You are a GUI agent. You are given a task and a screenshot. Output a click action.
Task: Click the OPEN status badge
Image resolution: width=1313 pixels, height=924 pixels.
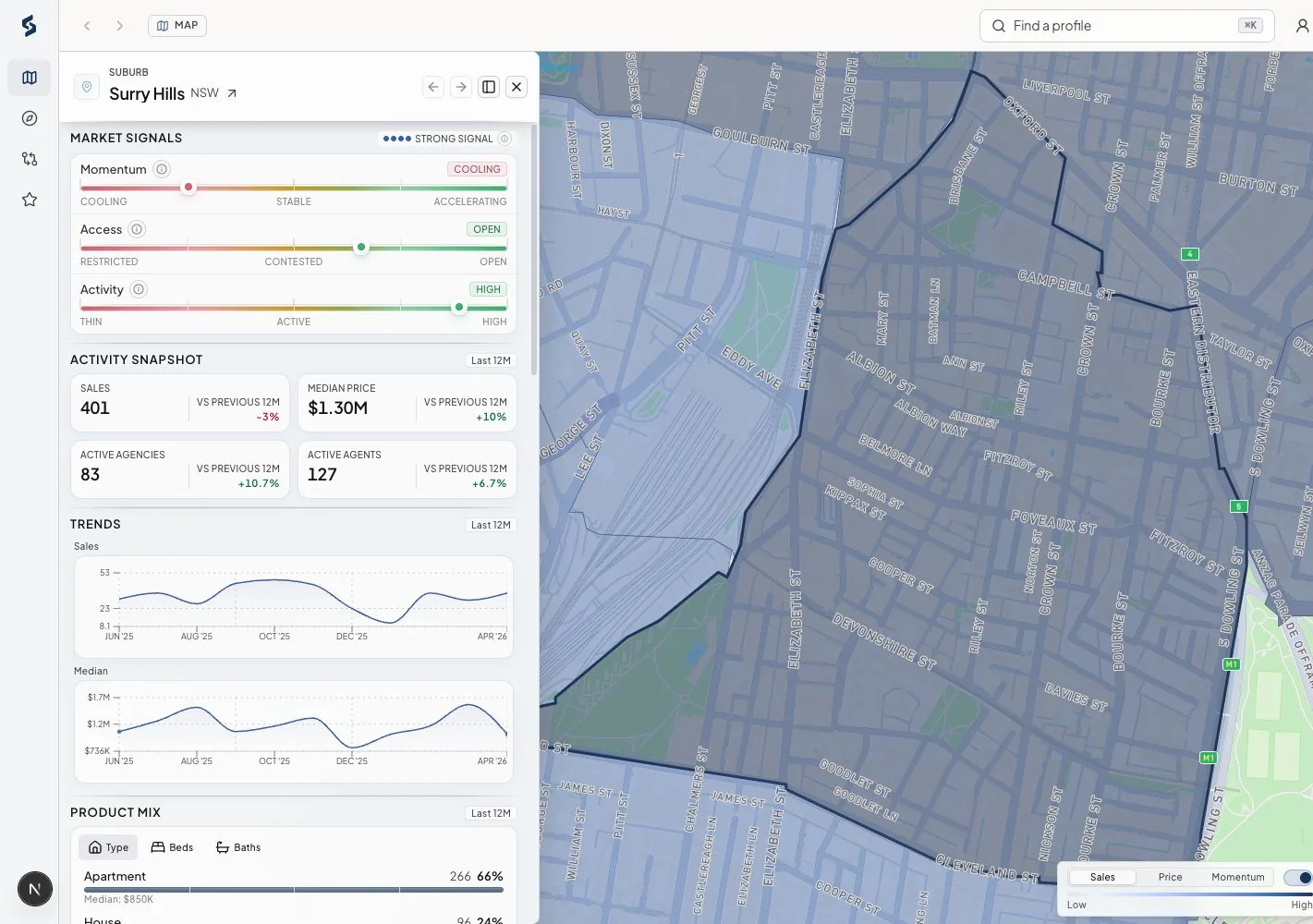487,229
